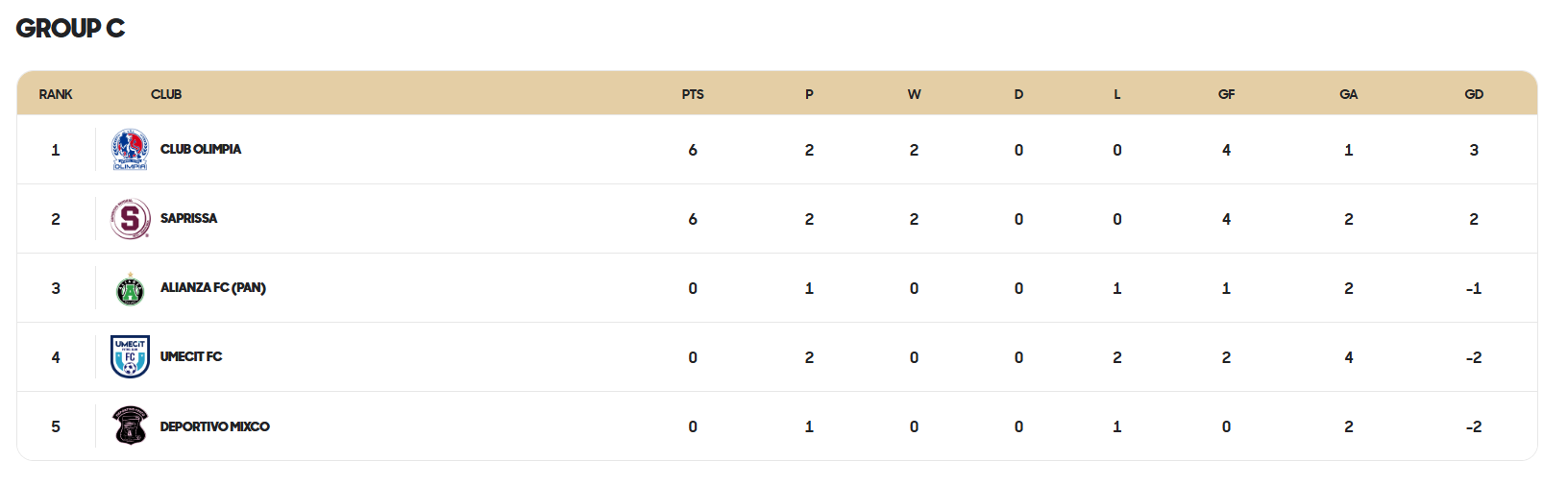Open DEPORTIVO MIXCO team name
The height and width of the screenshot is (486, 1568).
click(215, 426)
